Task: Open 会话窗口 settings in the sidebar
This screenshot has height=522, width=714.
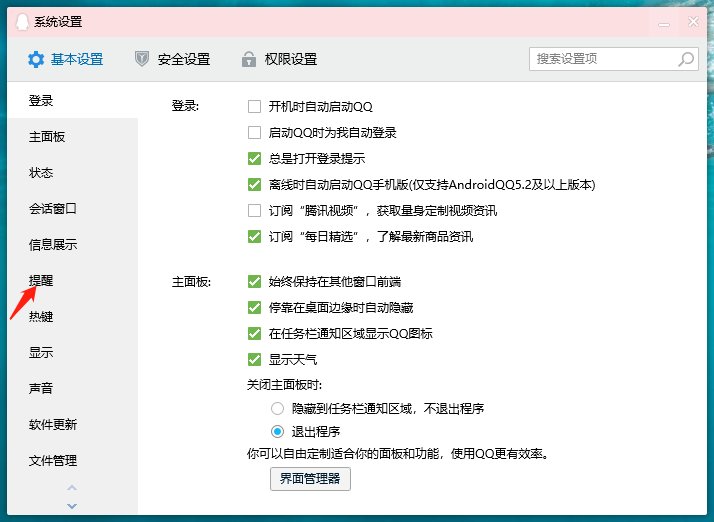Action: (x=72, y=208)
